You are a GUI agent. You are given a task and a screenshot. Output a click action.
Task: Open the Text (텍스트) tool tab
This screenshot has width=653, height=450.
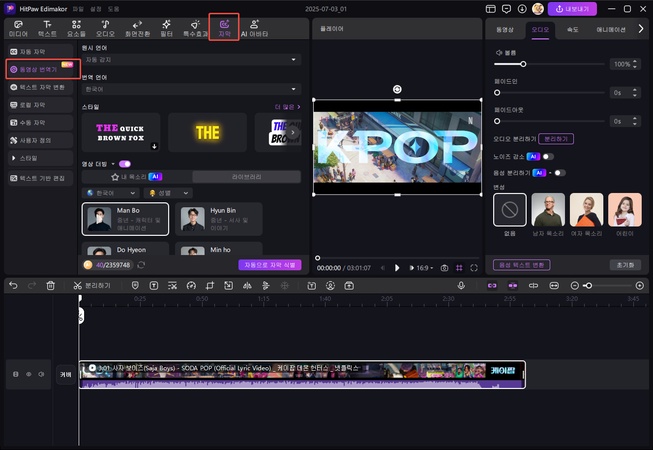pyautogui.click(x=47, y=28)
